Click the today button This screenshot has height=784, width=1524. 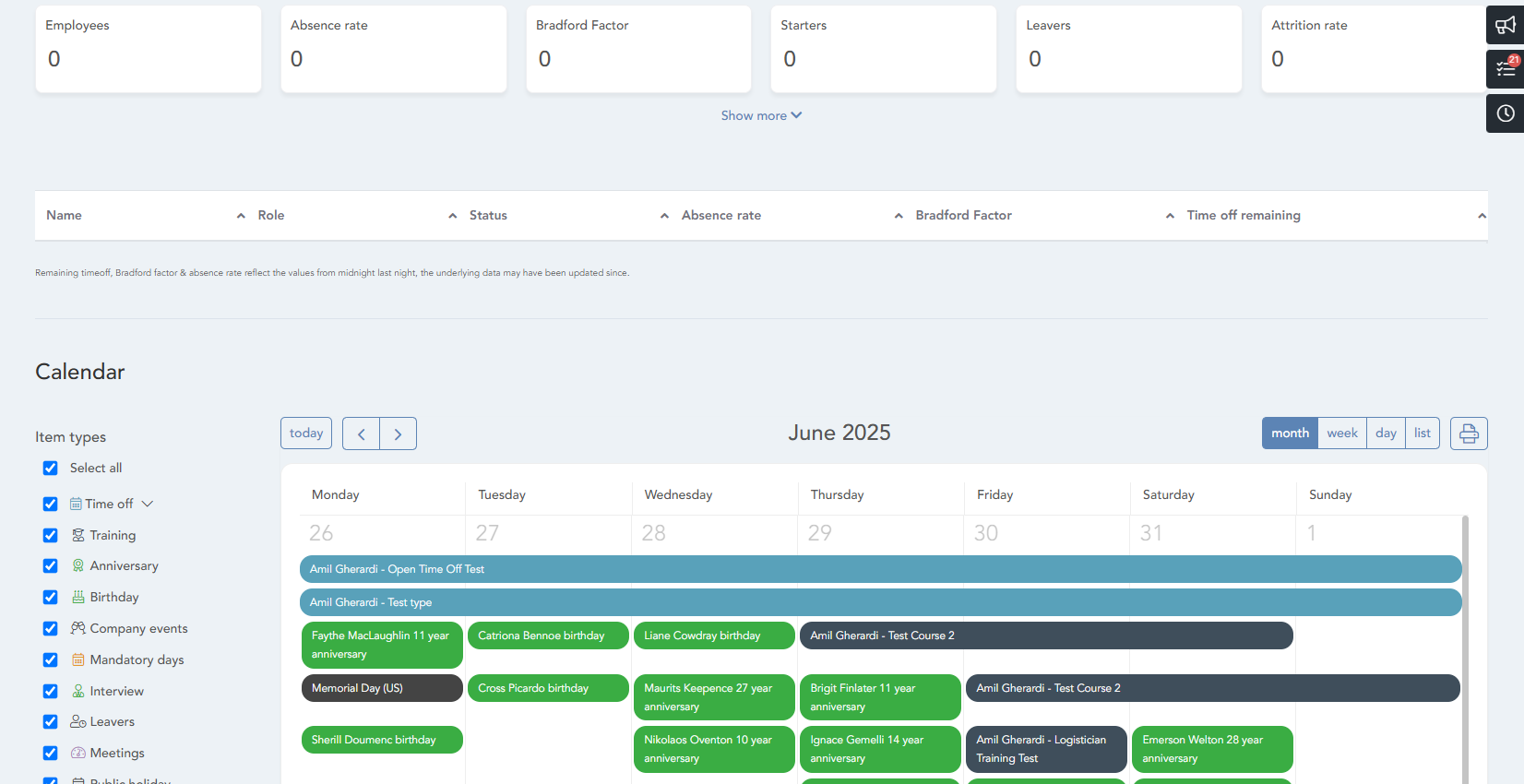pyautogui.click(x=306, y=434)
